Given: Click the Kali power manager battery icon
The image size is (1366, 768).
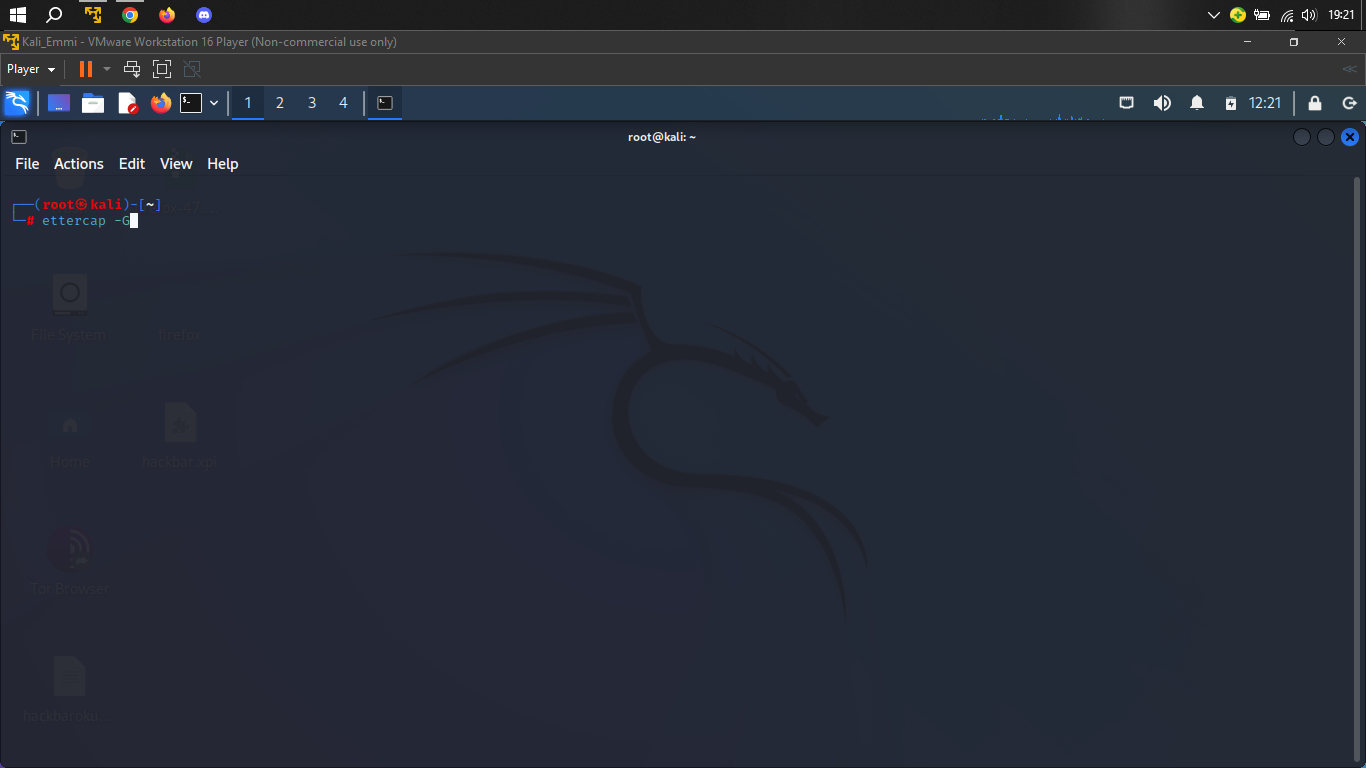Looking at the screenshot, I should tap(1231, 103).
